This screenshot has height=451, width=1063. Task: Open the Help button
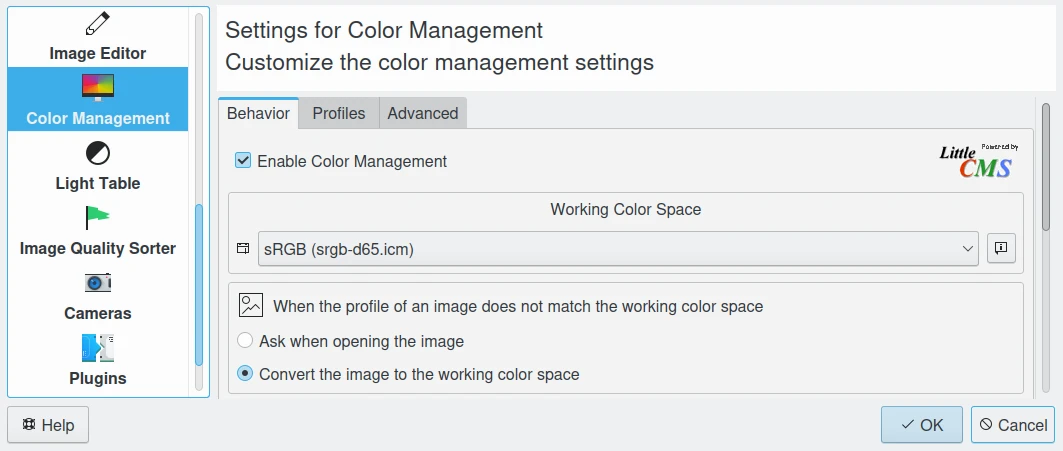[x=48, y=425]
